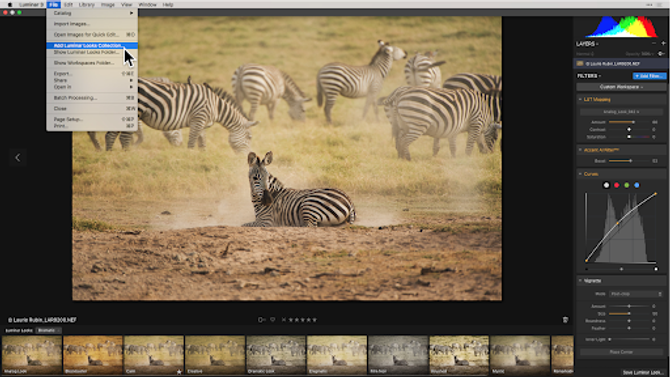Image resolution: width=670 pixels, height=377 pixels.
Task: Add a new layer with plus icon
Action: 663,44
